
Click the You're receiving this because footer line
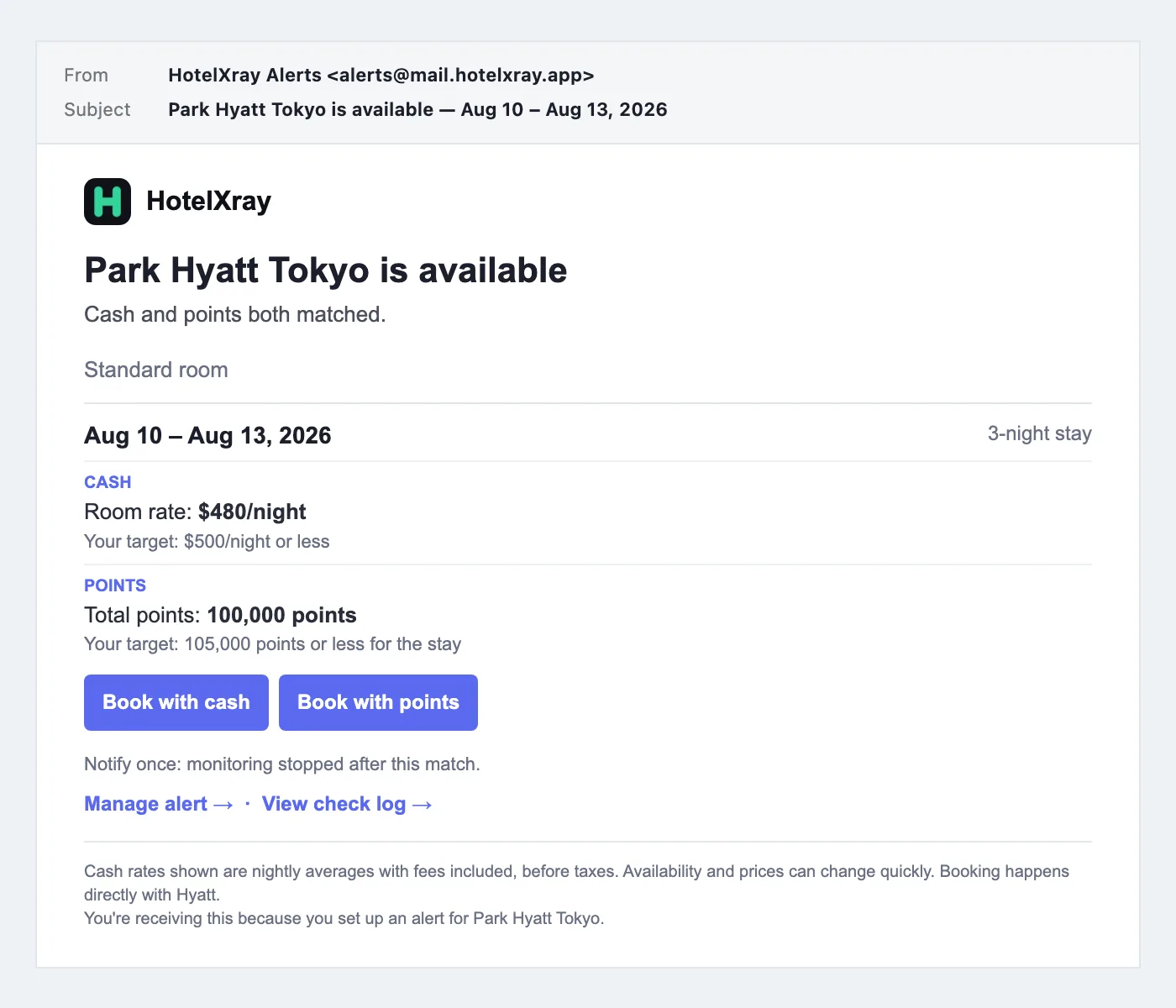click(x=344, y=918)
